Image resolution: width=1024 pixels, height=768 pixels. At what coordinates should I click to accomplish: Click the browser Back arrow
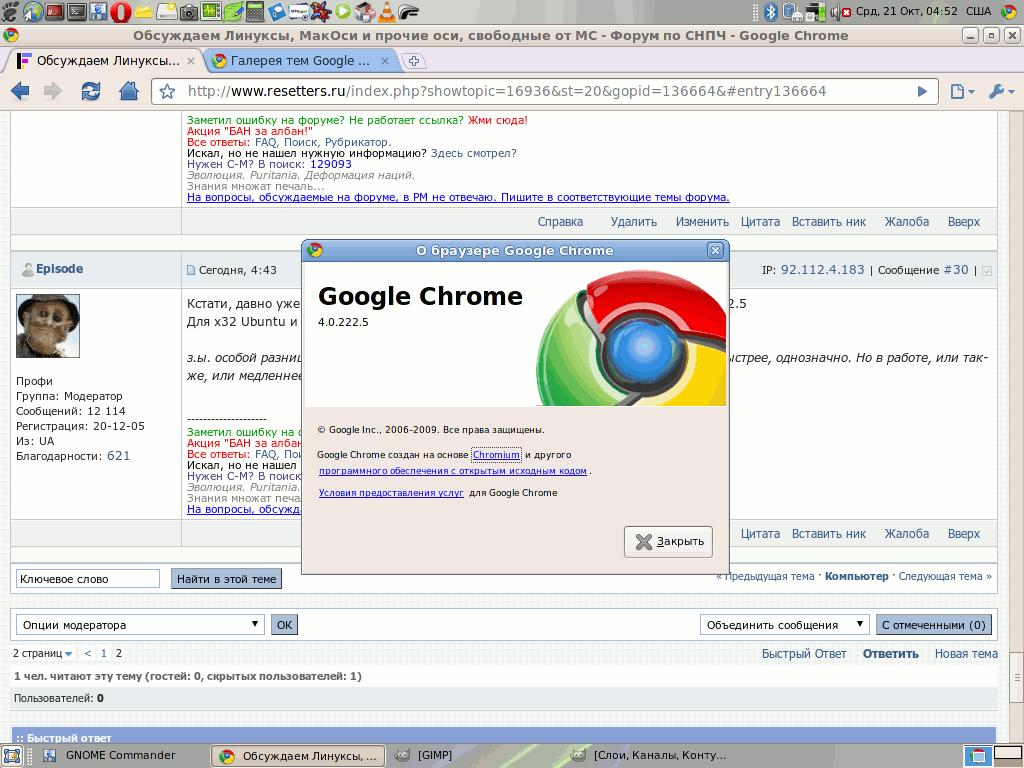coord(20,91)
